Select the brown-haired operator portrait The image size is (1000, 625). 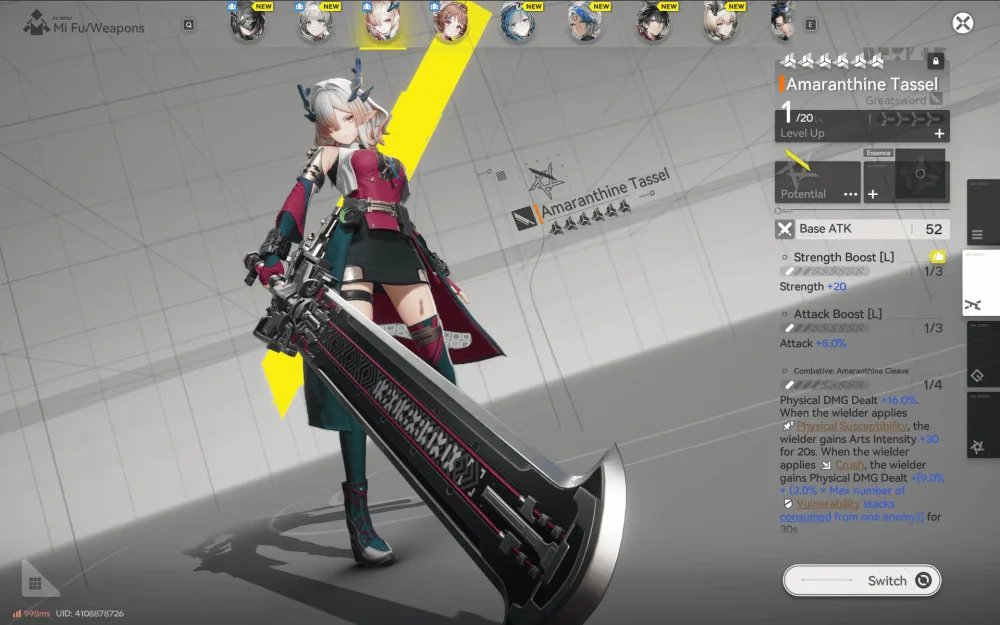[450, 22]
